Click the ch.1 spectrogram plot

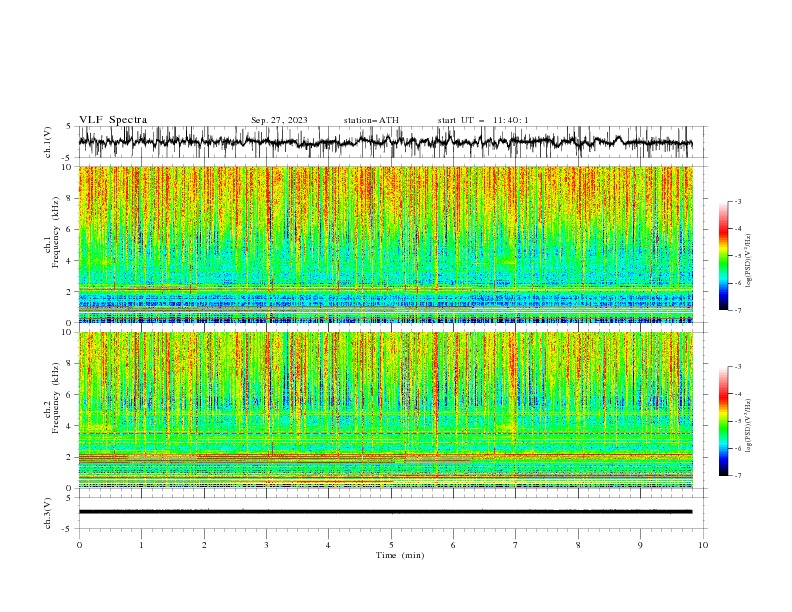tap(386, 244)
